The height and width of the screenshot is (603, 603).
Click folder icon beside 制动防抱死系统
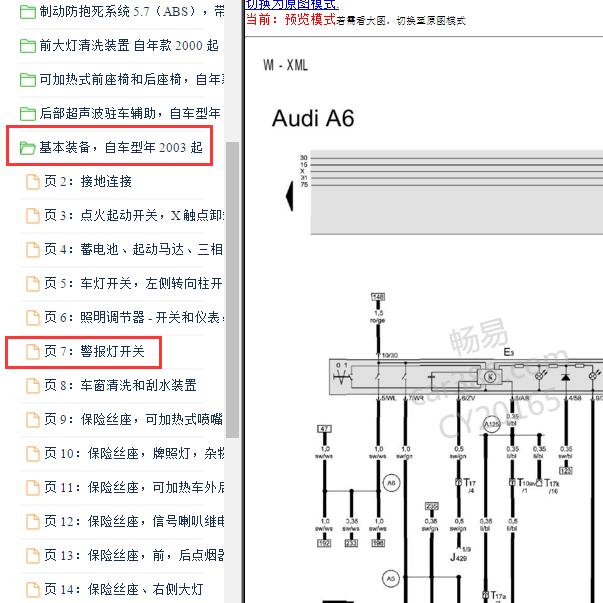click(x=28, y=12)
